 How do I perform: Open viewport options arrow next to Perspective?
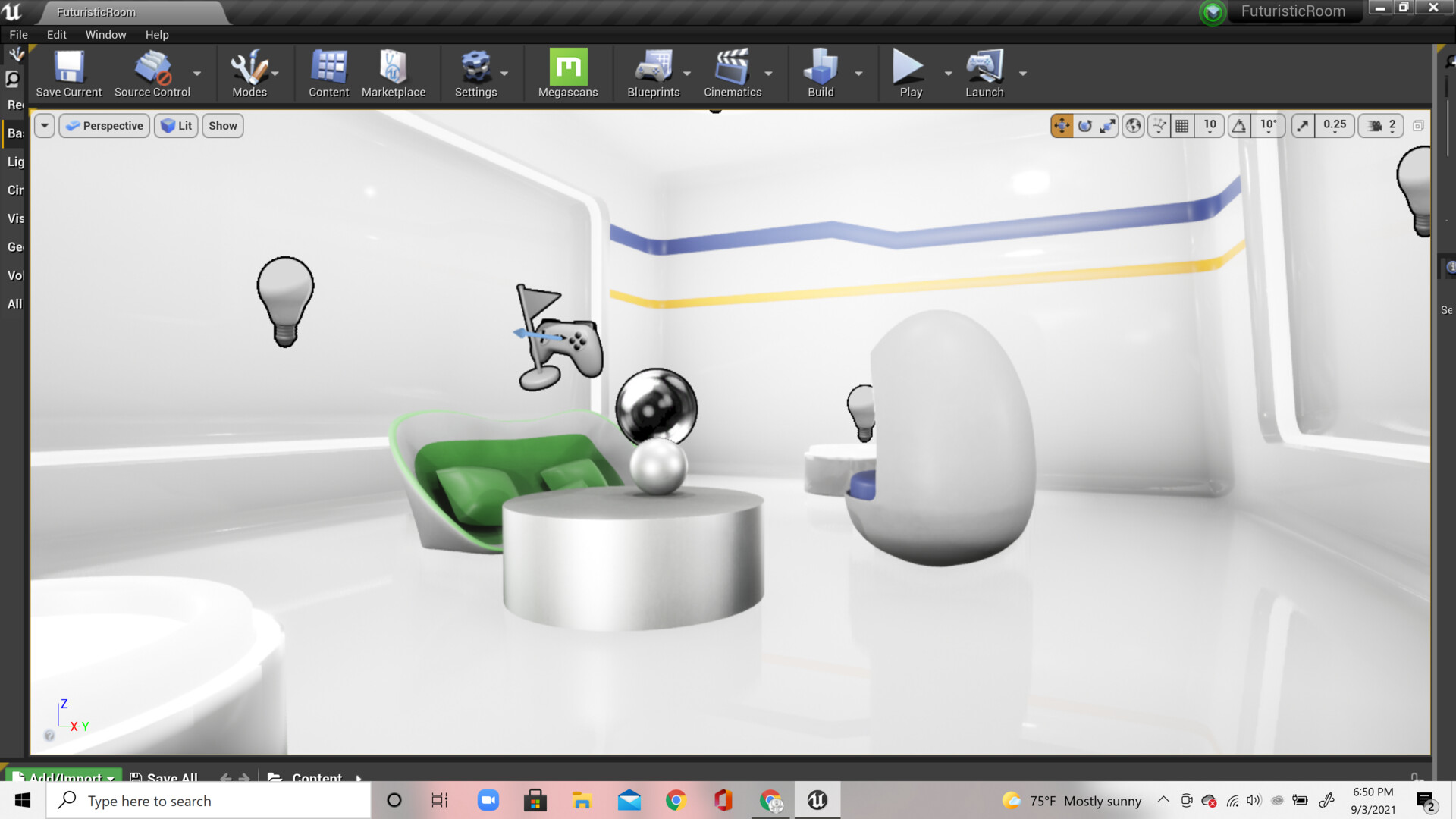coord(45,126)
